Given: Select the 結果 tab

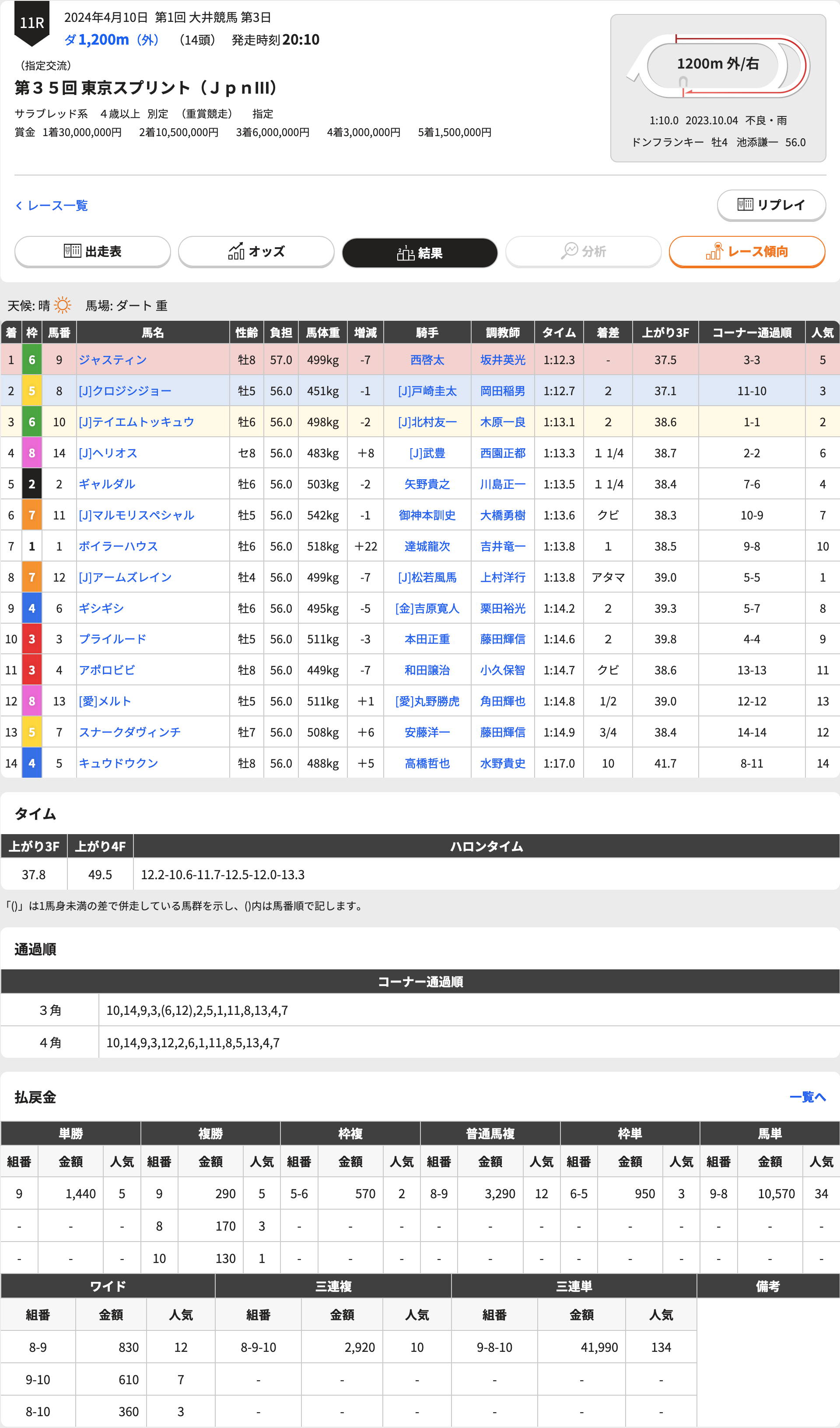Looking at the screenshot, I should coord(420,253).
